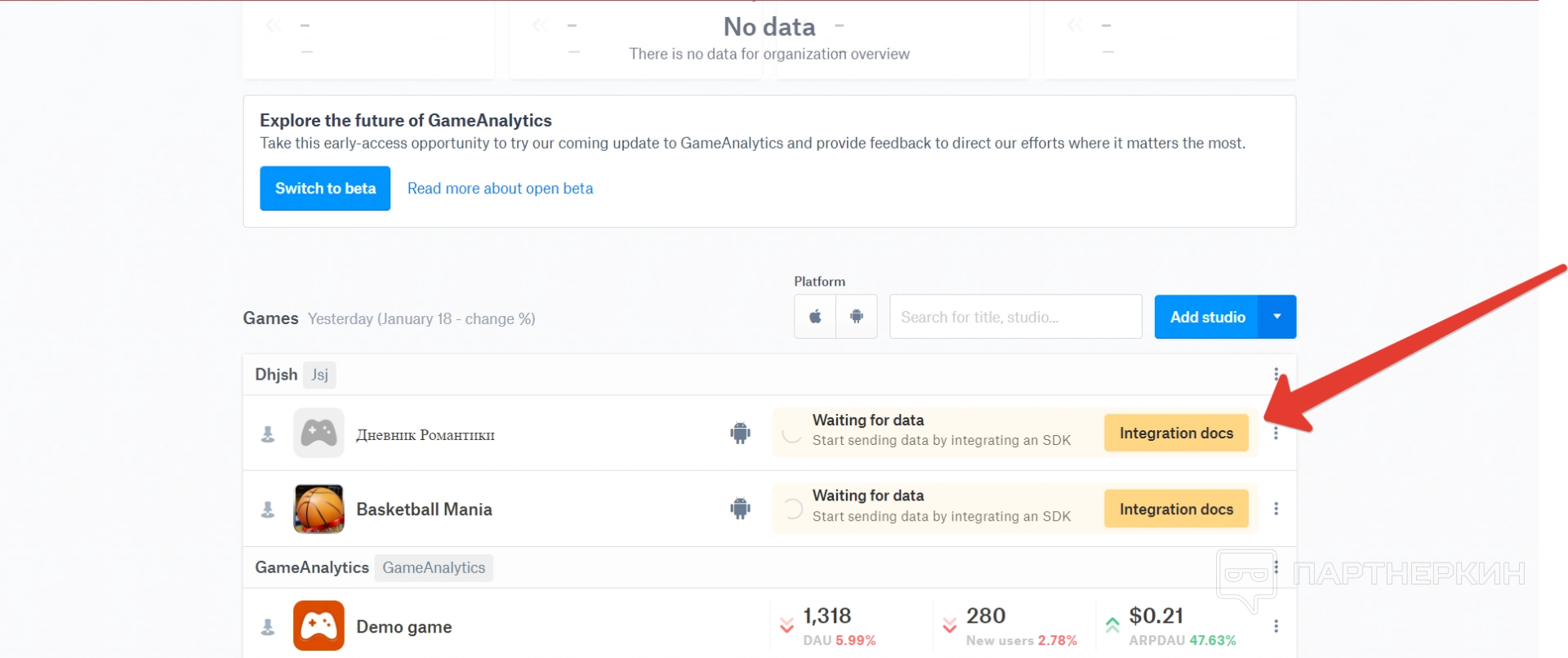Pin the Demo game row
This screenshot has height=658, width=1568.
(x=268, y=627)
